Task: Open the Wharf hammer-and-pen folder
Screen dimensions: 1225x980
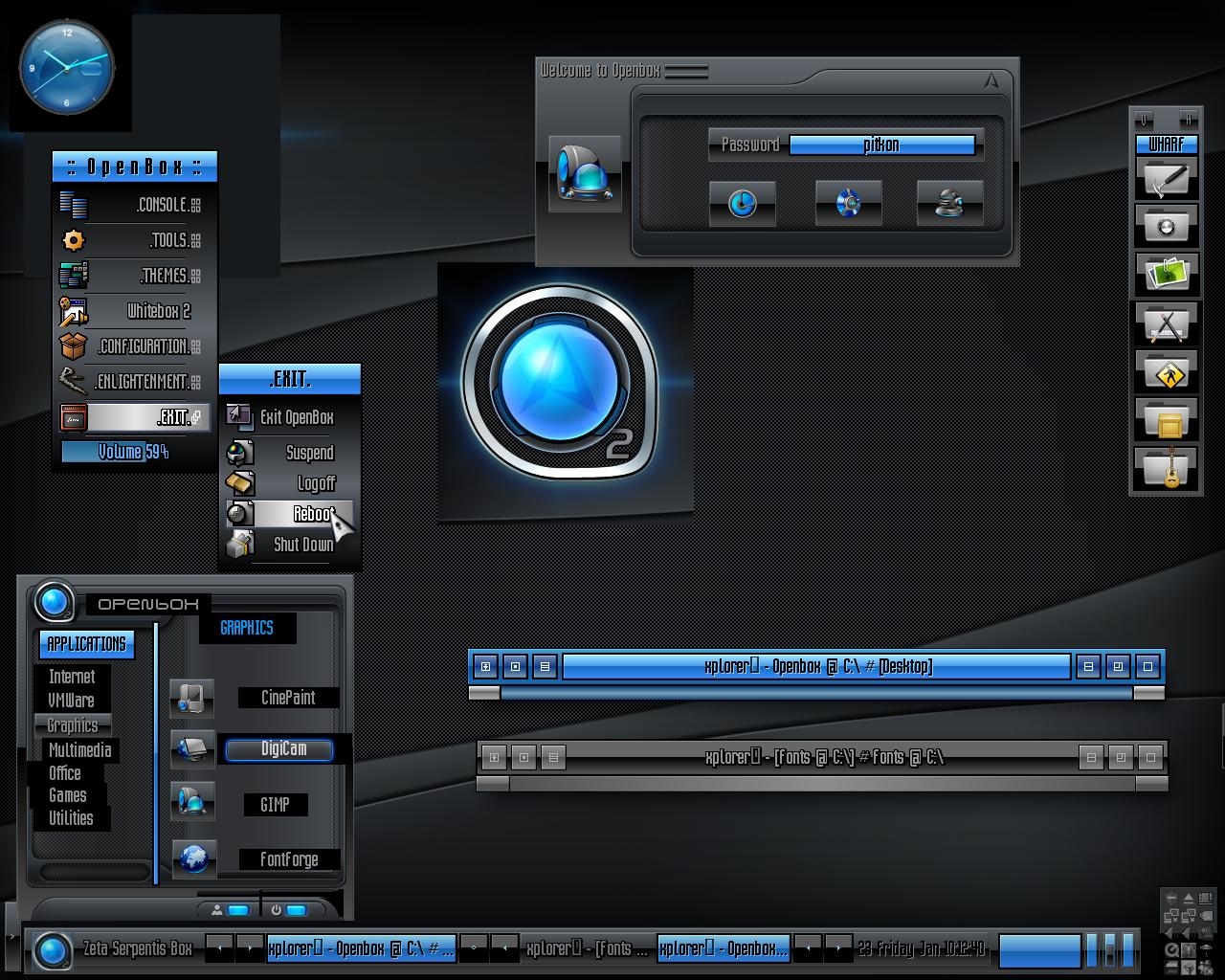Action: tap(1167, 178)
